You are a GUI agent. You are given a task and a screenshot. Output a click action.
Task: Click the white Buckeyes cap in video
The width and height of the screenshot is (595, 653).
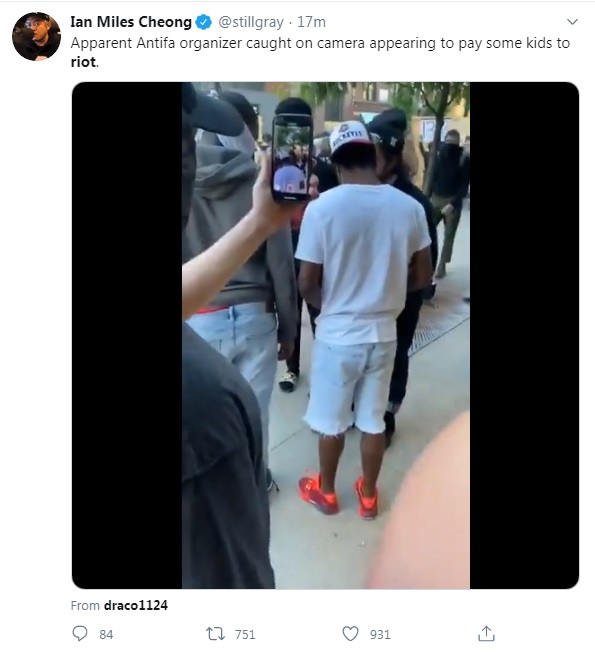coord(351,137)
